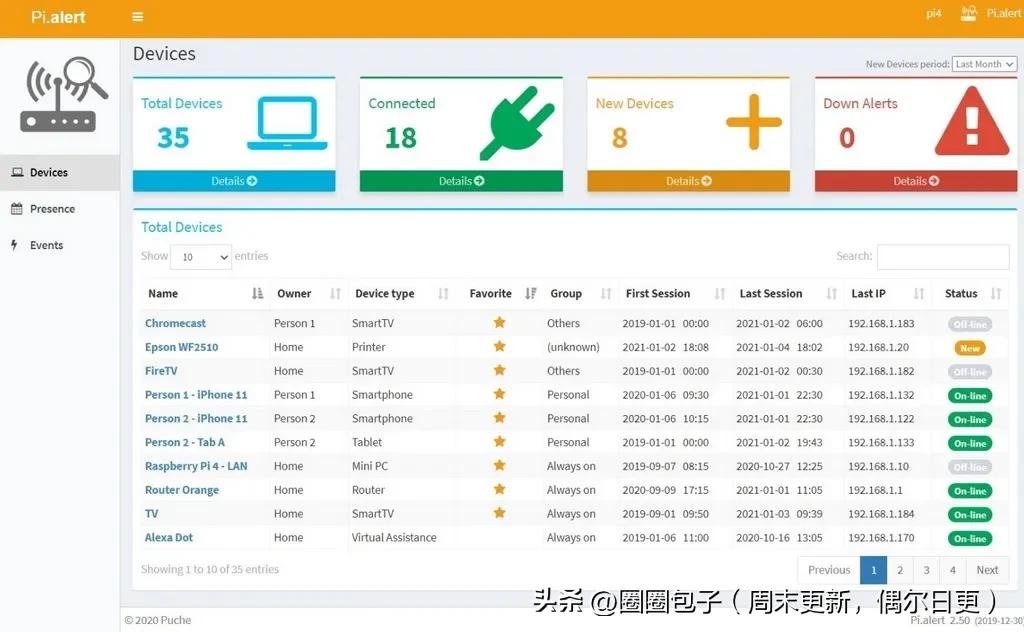Open the Alexa Dot device link
The height and width of the screenshot is (632, 1024).
click(169, 538)
